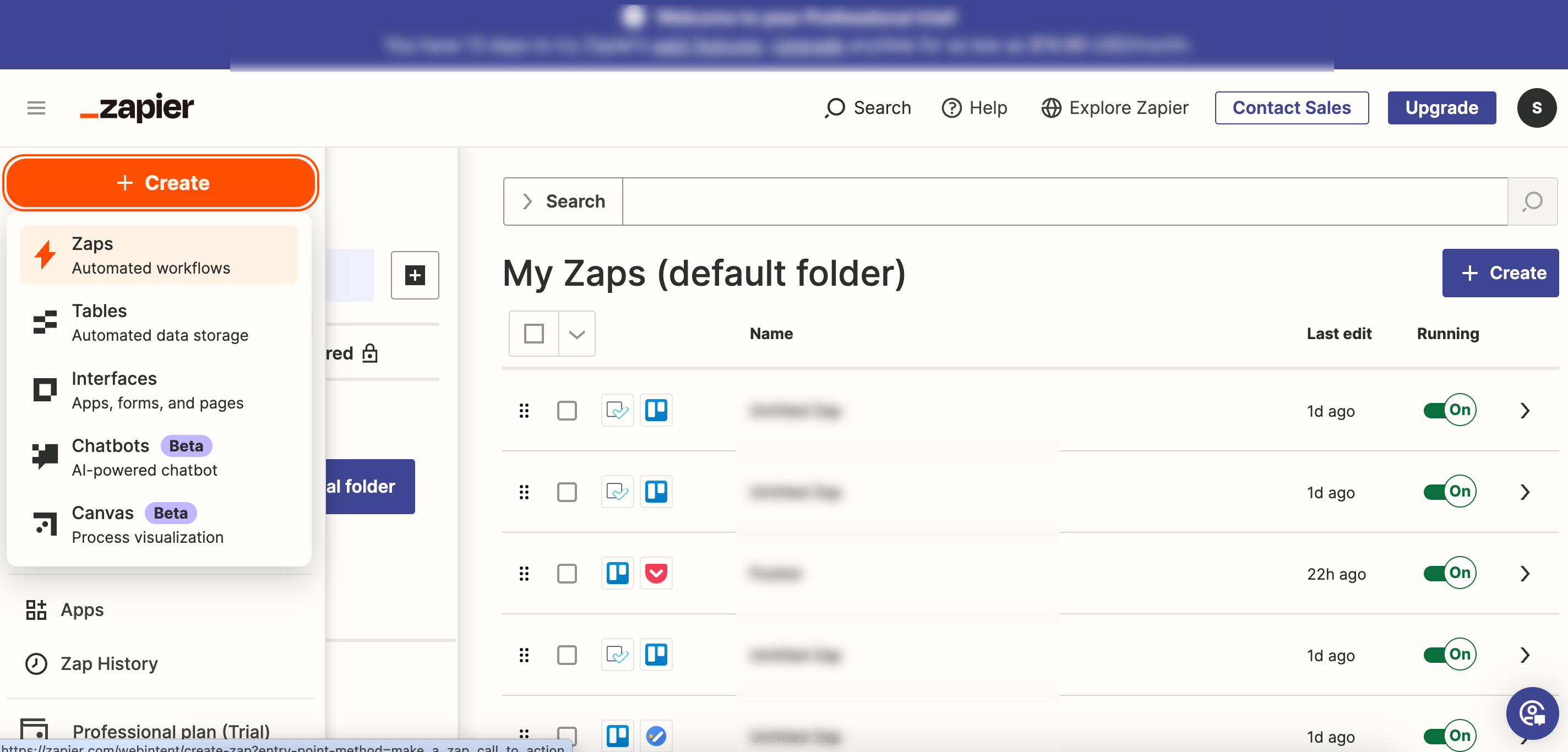Toggle the 22h ago Zap's On switch
The image size is (1568, 752).
pyautogui.click(x=1449, y=573)
